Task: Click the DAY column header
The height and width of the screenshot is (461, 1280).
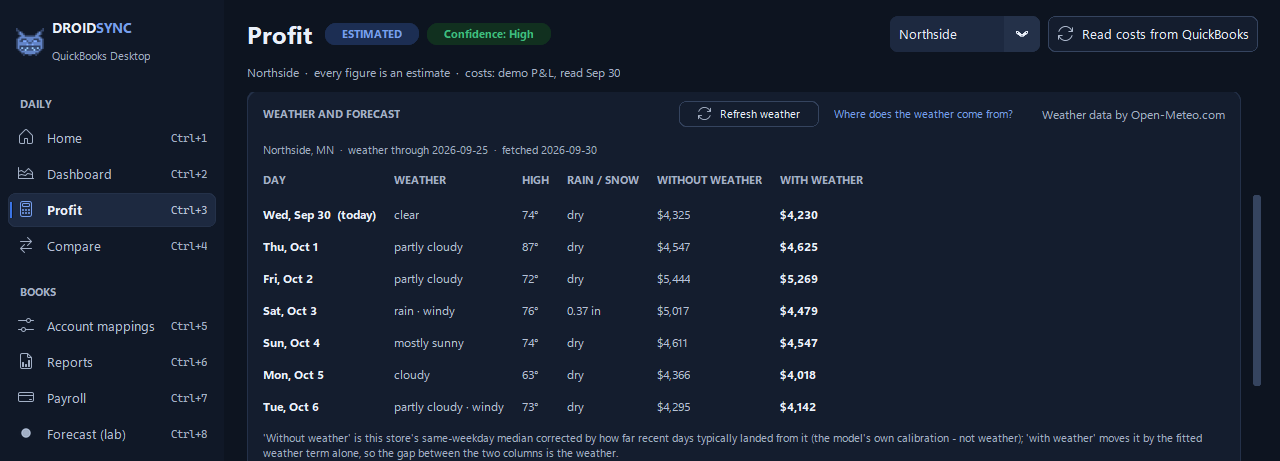Action: (x=274, y=180)
